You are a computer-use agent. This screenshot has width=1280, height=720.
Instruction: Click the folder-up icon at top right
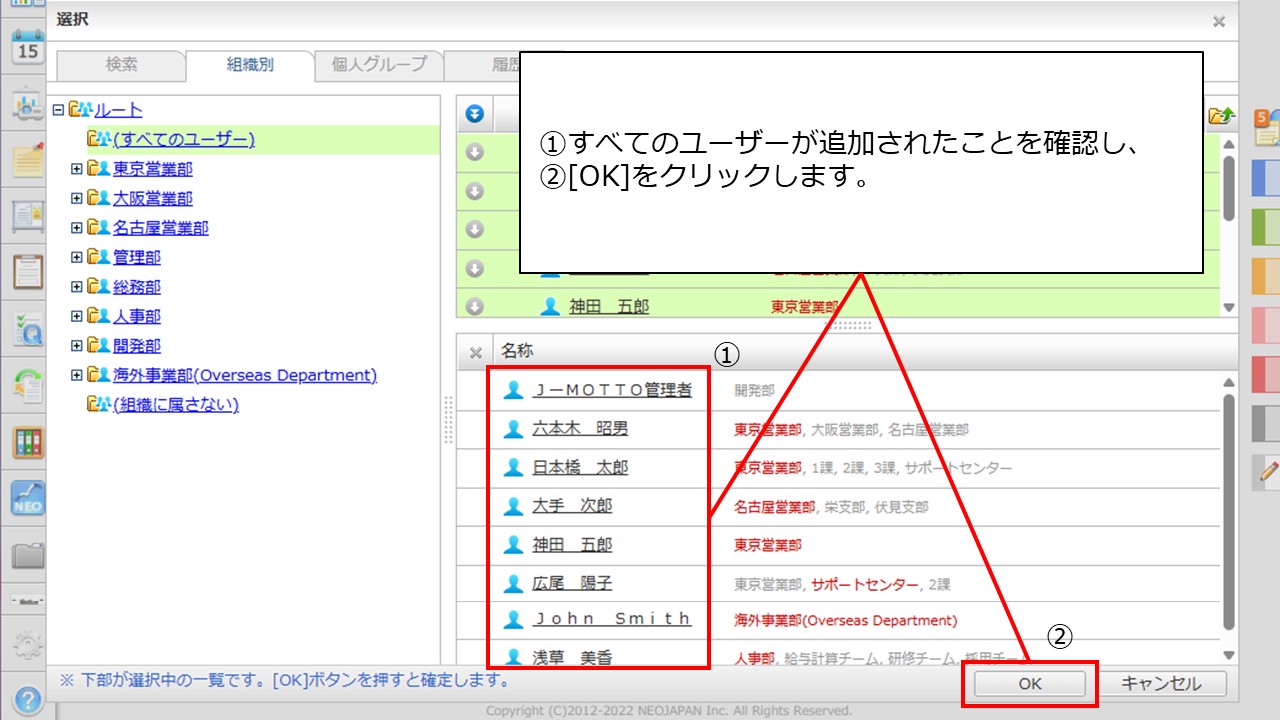(1221, 116)
